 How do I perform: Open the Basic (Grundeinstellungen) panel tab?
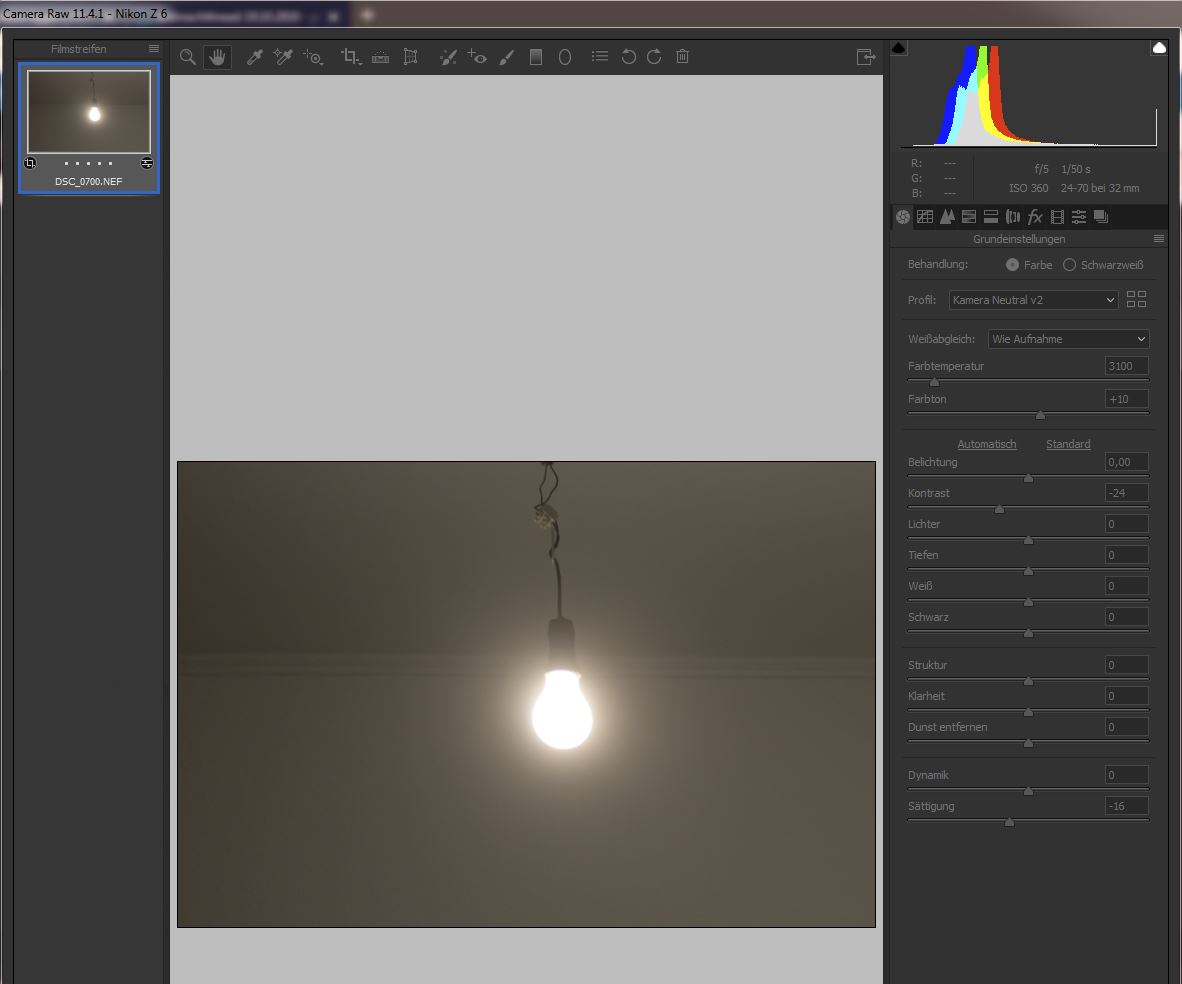tap(903, 217)
